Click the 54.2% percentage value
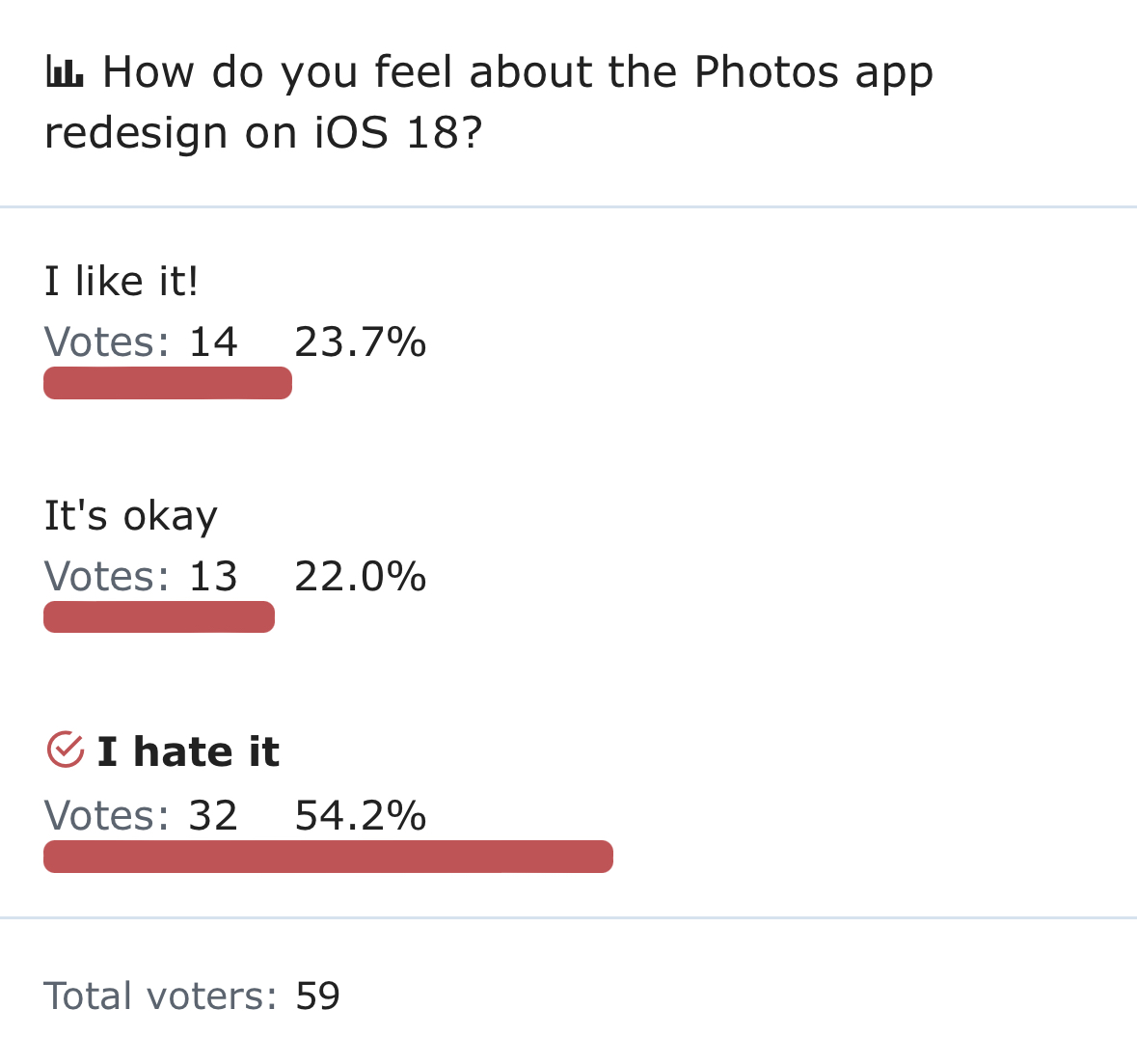The image size is (1137, 1064). [361, 815]
